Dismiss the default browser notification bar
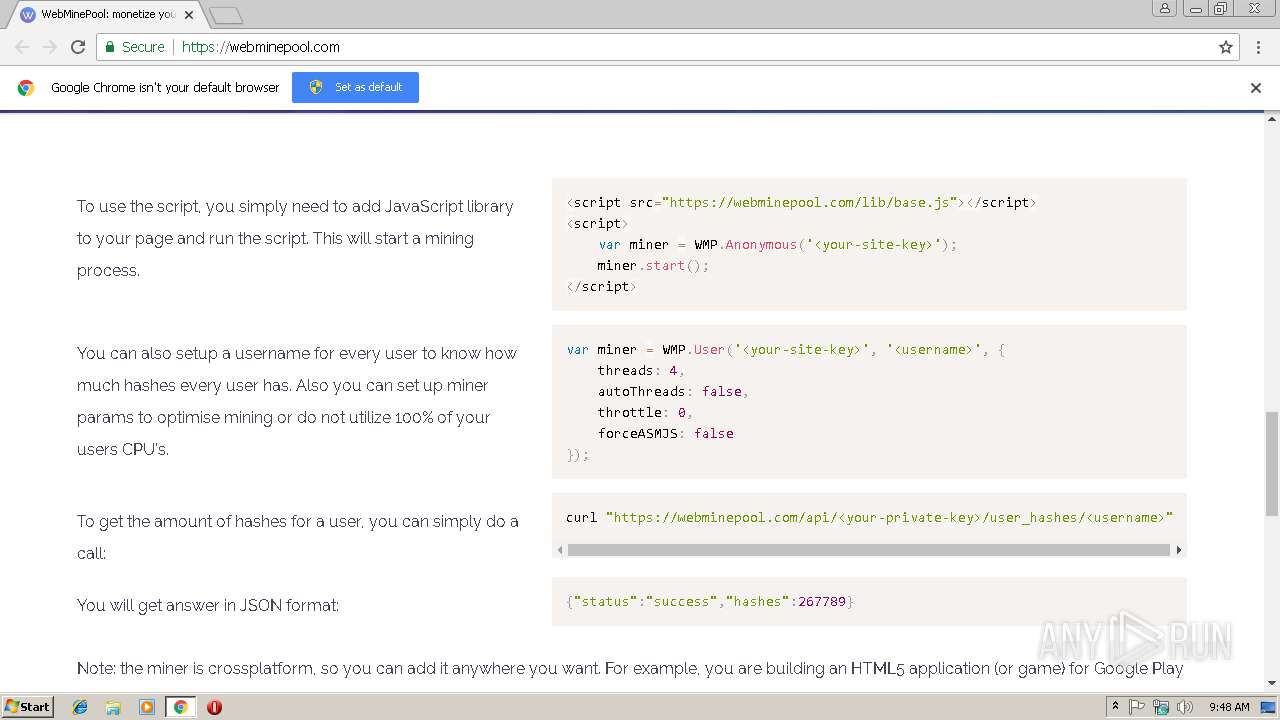This screenshot has height=720, width=1280. tap(1256, 87)
